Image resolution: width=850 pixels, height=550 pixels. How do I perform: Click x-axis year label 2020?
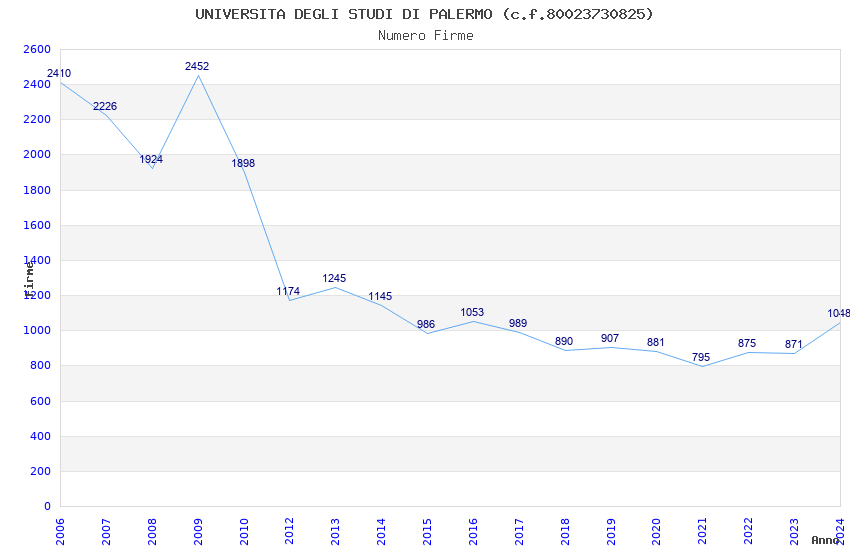[656, 532]
